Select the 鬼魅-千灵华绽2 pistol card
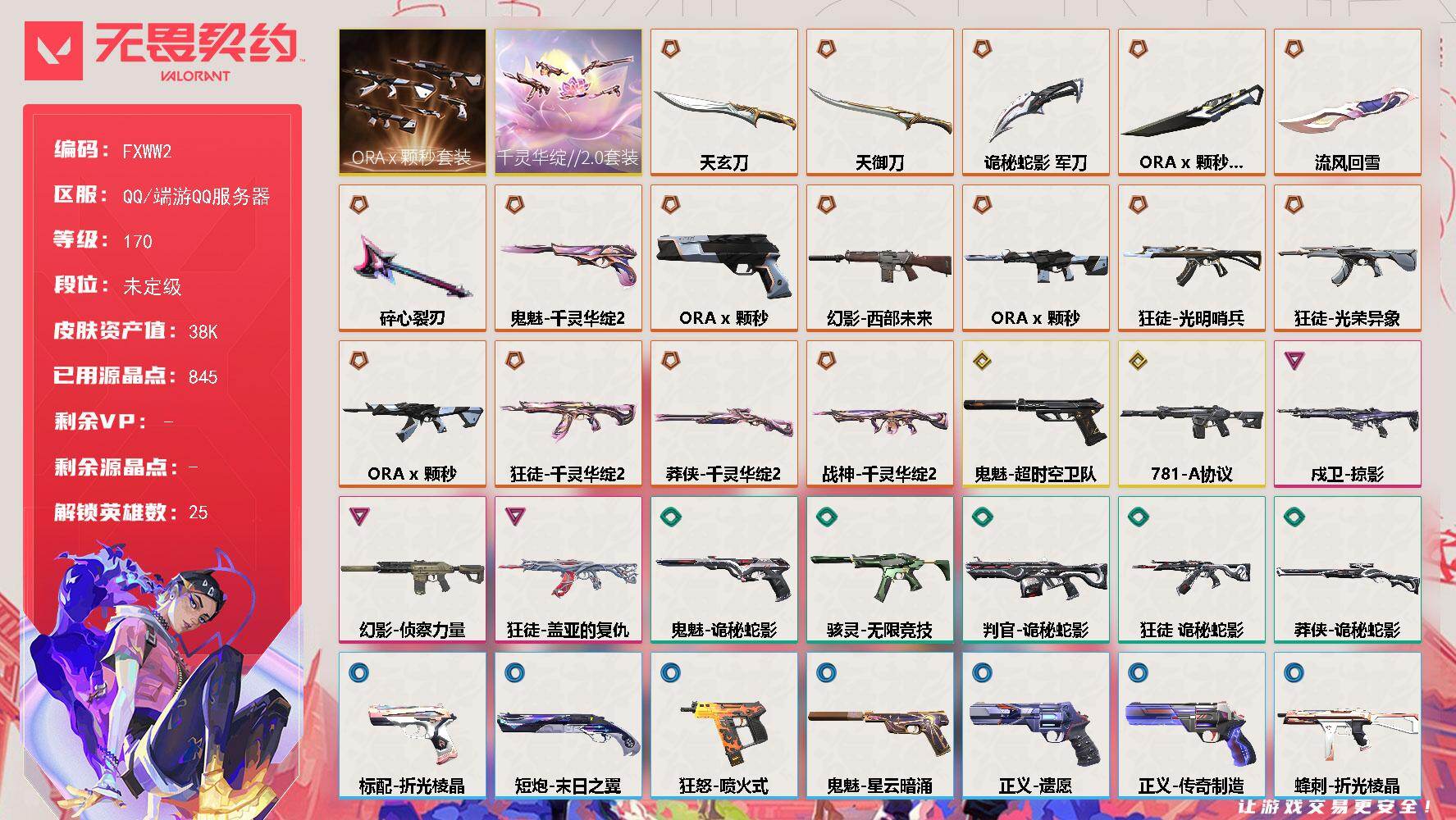 click(568, 257)
